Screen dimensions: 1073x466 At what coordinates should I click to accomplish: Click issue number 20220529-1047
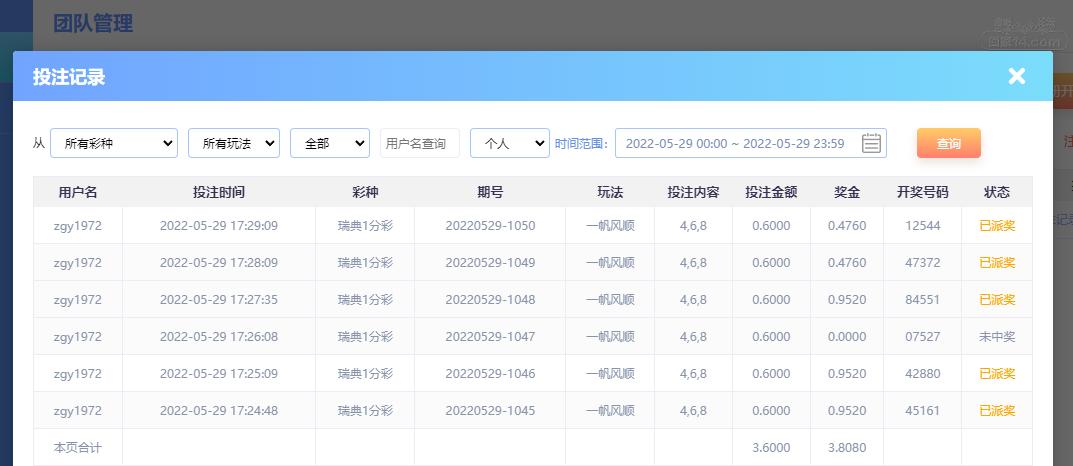[490, 337]
